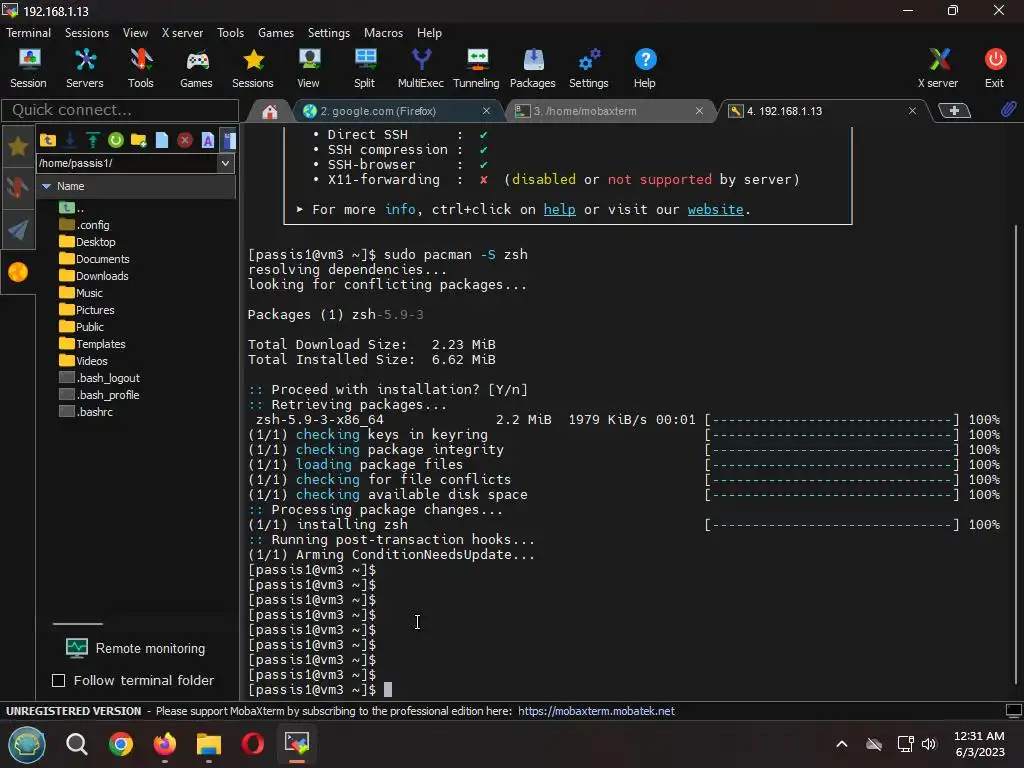Open the Session toolbar icon

pos(28,68)
